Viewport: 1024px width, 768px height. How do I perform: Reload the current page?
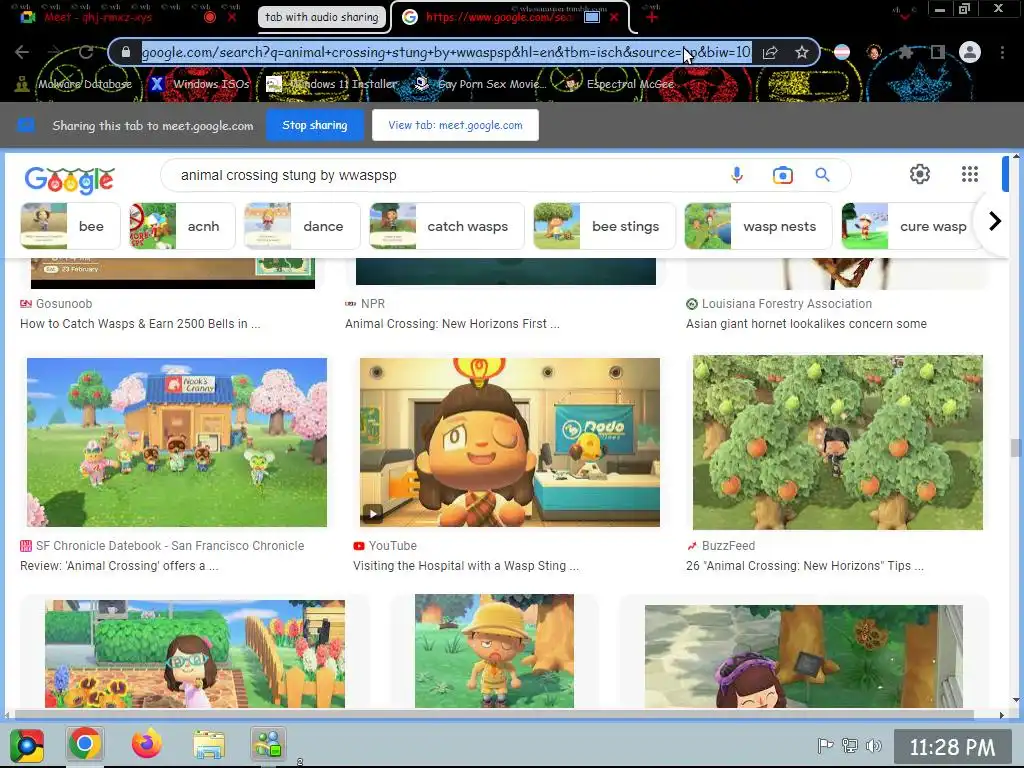click(x=86, y=52)
